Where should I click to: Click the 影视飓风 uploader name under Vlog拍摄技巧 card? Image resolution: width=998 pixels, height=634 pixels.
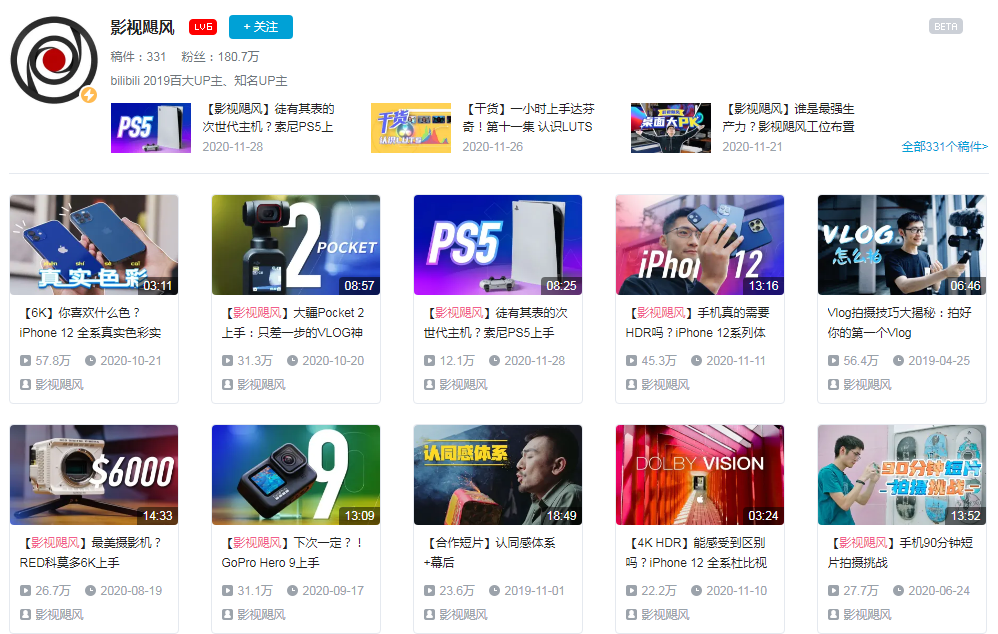click(x=868, y=384)
